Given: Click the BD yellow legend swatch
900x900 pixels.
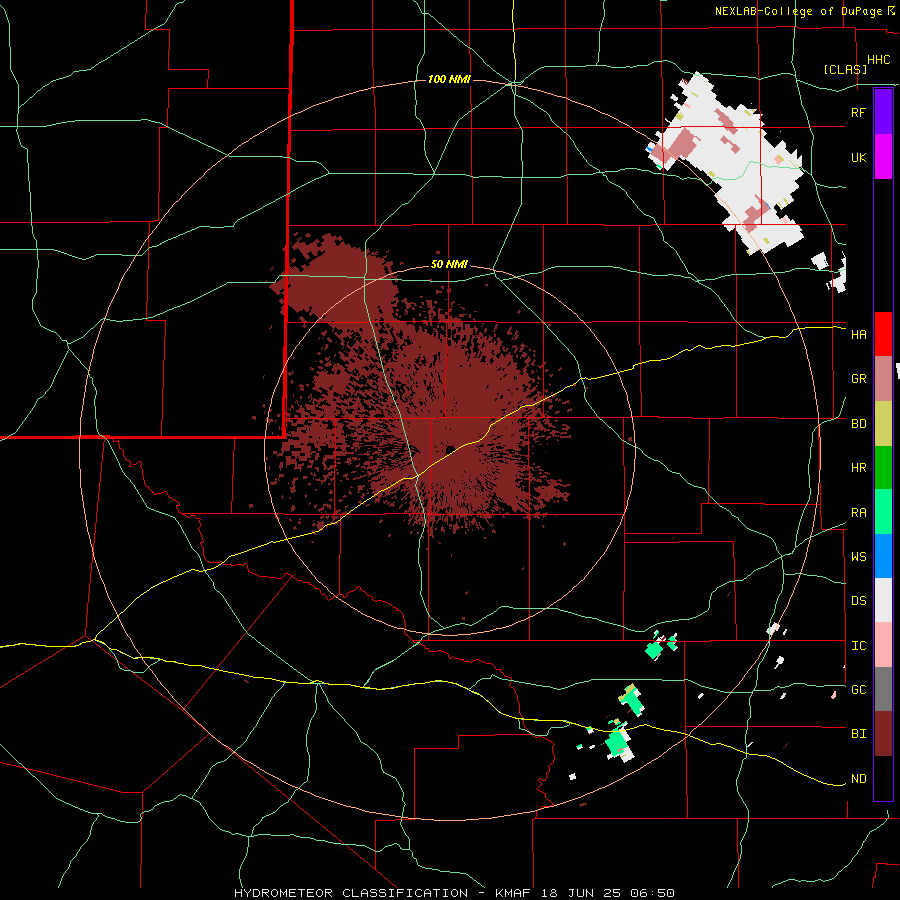Looking at the screenshot, I should pos(883,424).
